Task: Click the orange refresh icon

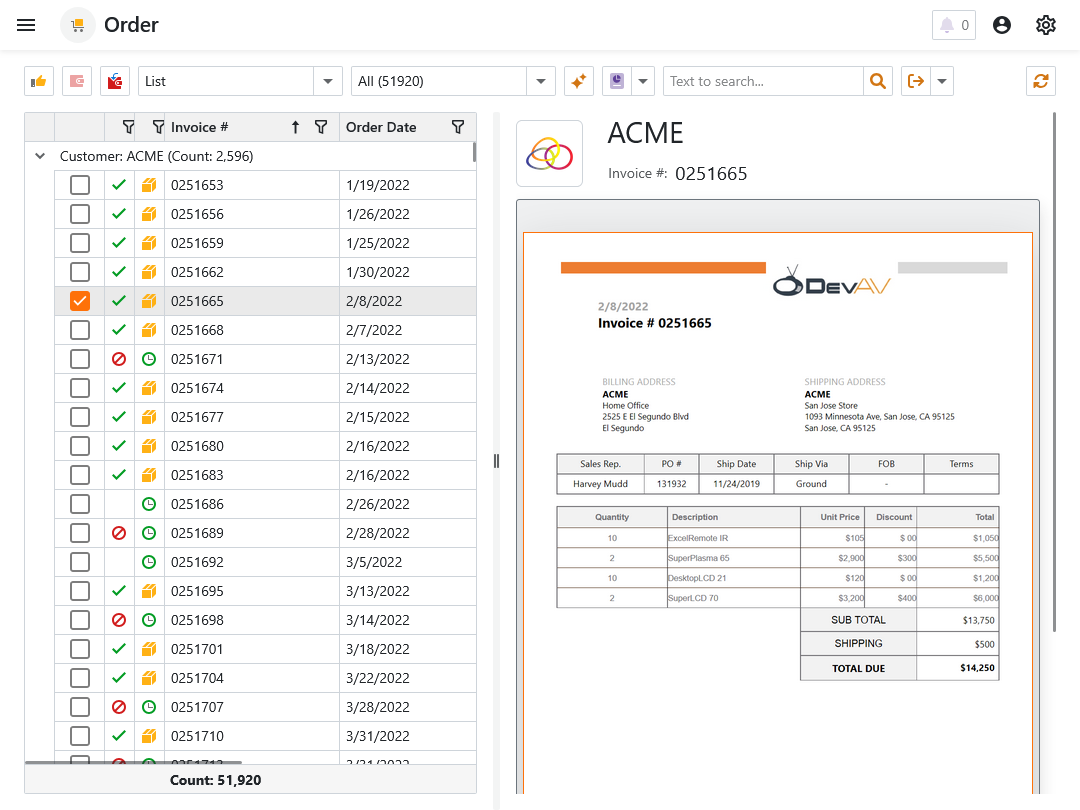Action: [x=1041, y=81]
